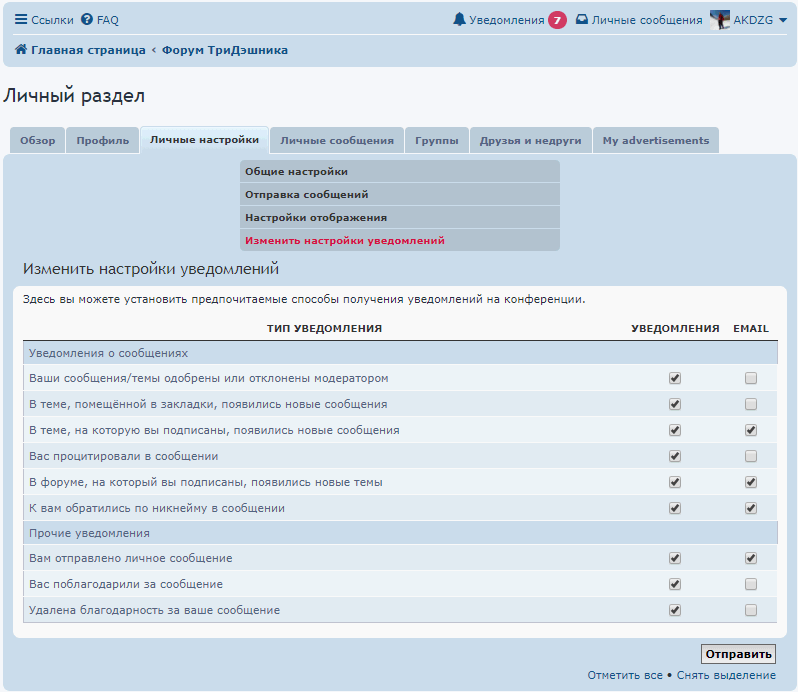The height and width of the screenshot is (692, 798).
Task: Go to Форум ТриДэшника breadcrumb link
Action: click(225, 50)
